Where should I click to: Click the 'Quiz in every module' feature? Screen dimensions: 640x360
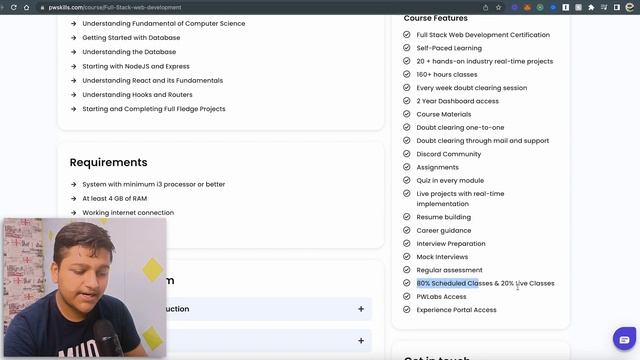(x=450, y=180)
